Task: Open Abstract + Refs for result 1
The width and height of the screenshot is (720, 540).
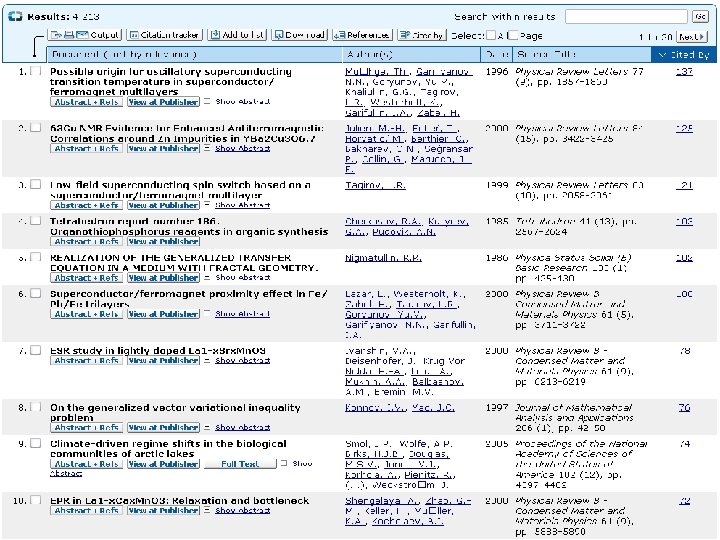Action: pos(86,102)
